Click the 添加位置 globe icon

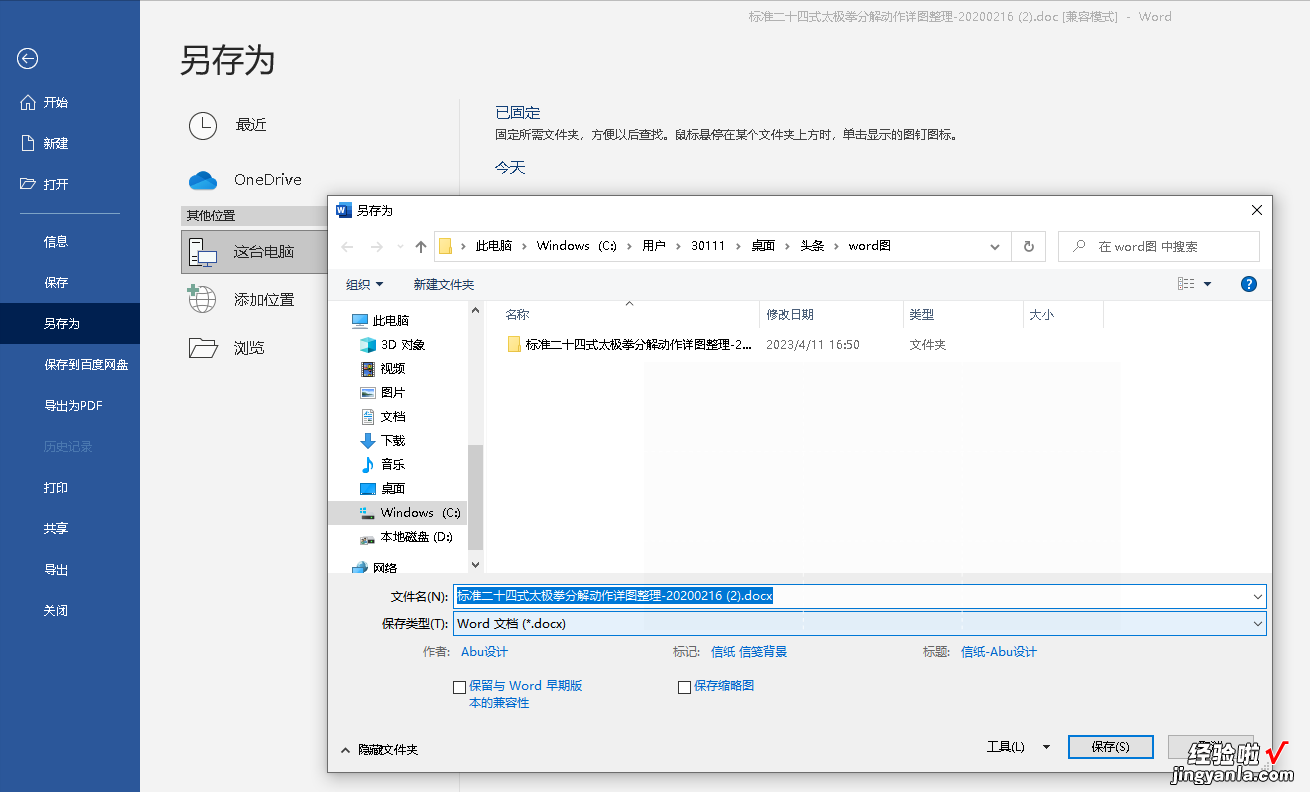click(x=203, y=298)
